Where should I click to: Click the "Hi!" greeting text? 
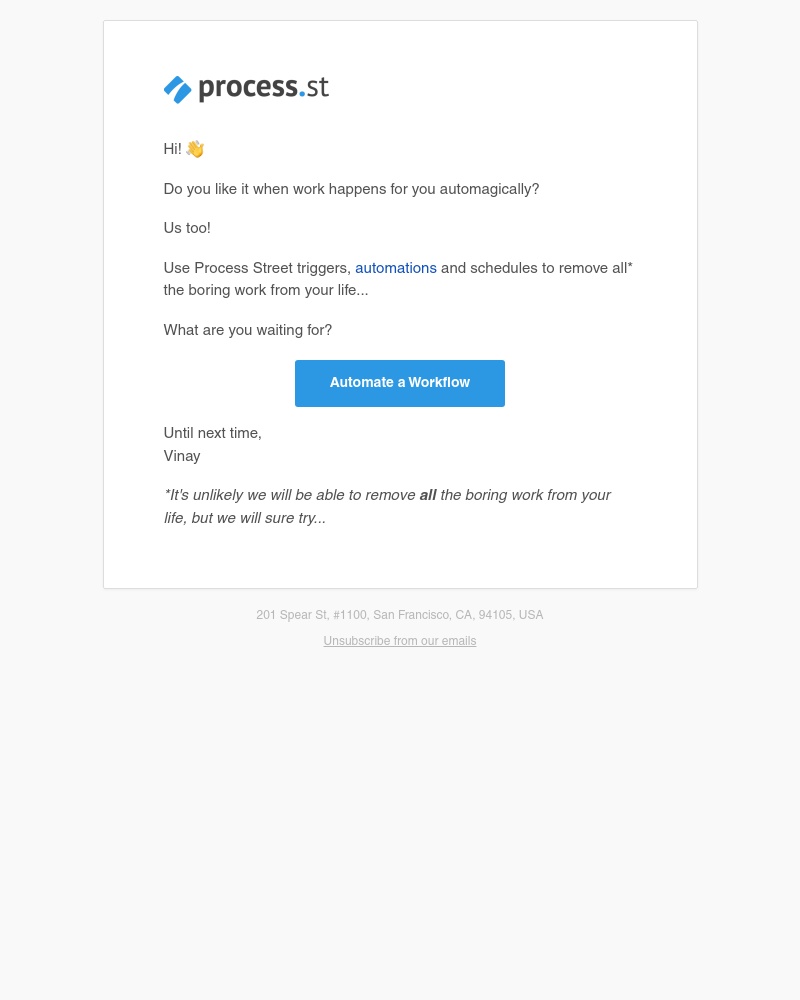[x=173, y=149]
